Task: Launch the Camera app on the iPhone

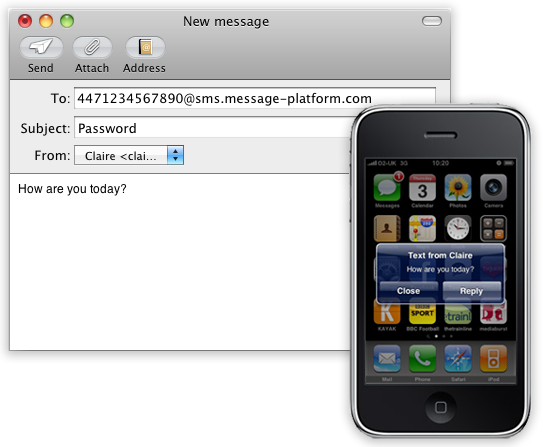Action: click(493, 187)
